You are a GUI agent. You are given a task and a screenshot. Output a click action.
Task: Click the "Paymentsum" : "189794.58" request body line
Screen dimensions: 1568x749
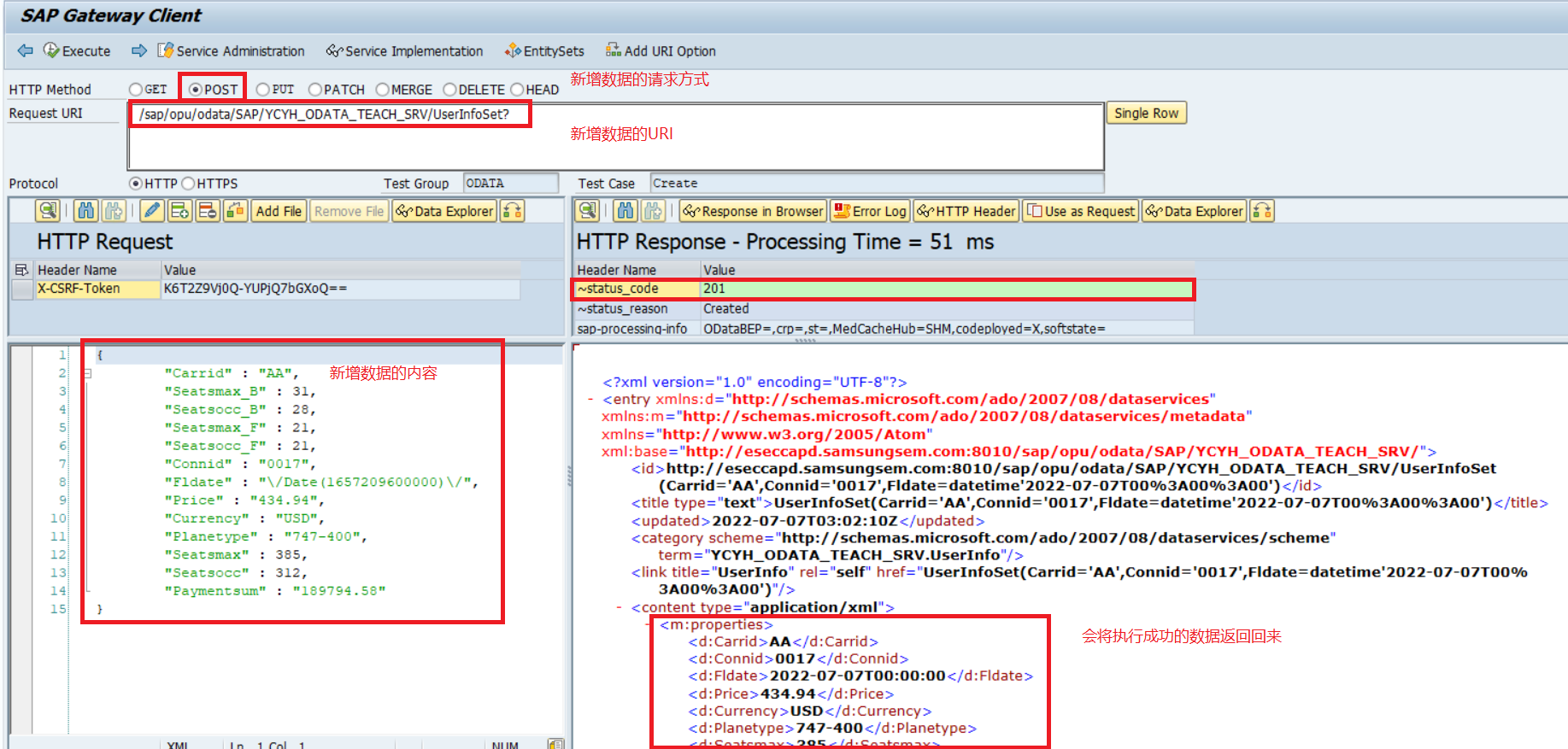coord(275,591)
